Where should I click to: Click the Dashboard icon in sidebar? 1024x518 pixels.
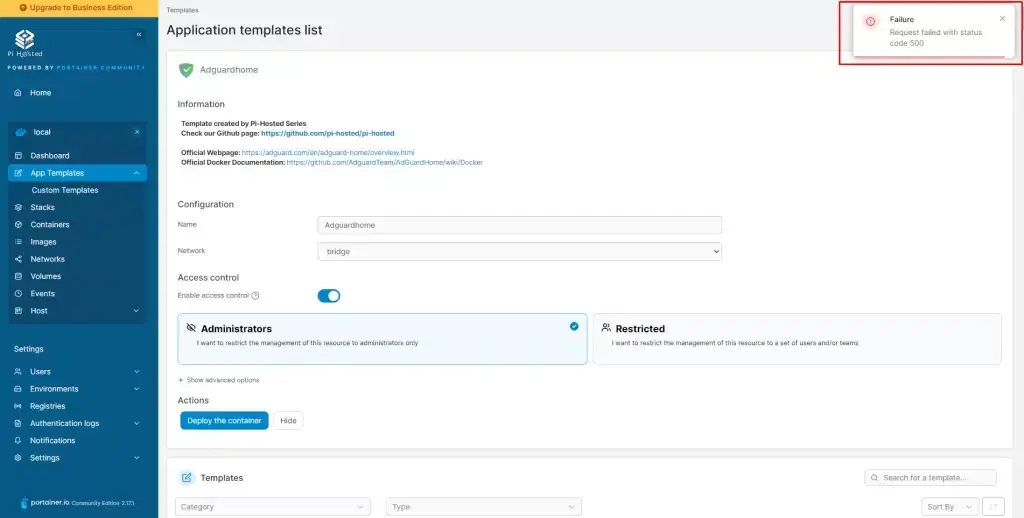(18, 155)
